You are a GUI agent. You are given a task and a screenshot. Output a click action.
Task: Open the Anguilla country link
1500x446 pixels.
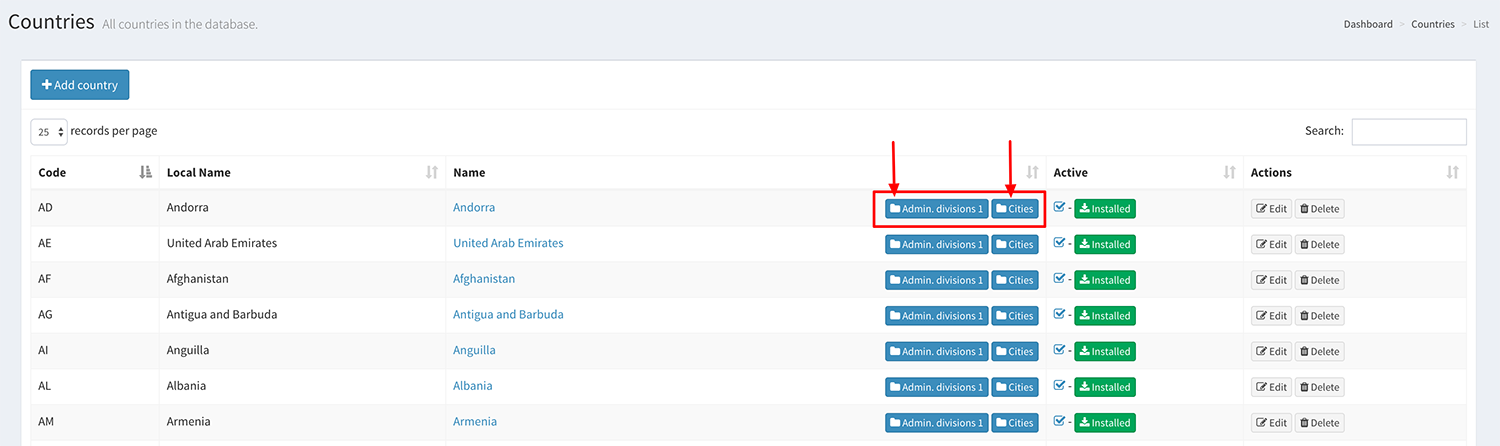tap(474, 350)
